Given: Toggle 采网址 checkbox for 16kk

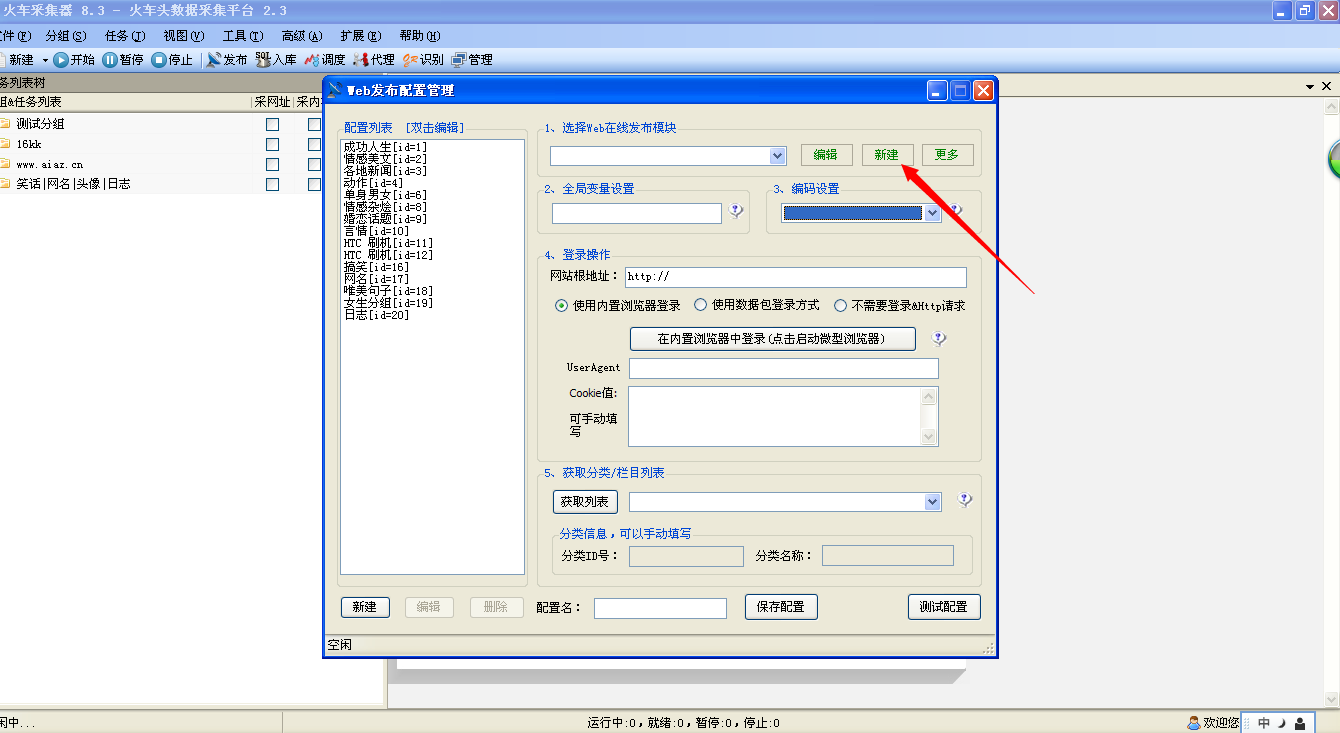Looking at the screenshot, I should (x=272, y=145).
